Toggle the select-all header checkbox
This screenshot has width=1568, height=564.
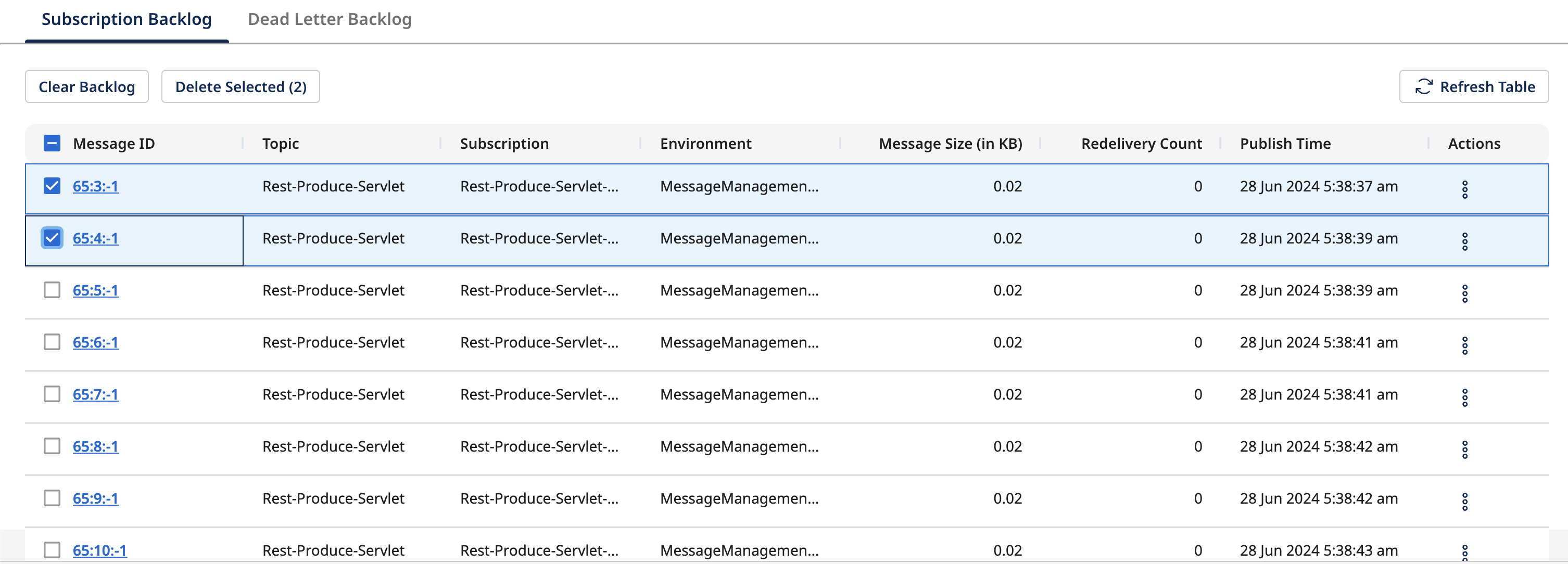point(53,144)
